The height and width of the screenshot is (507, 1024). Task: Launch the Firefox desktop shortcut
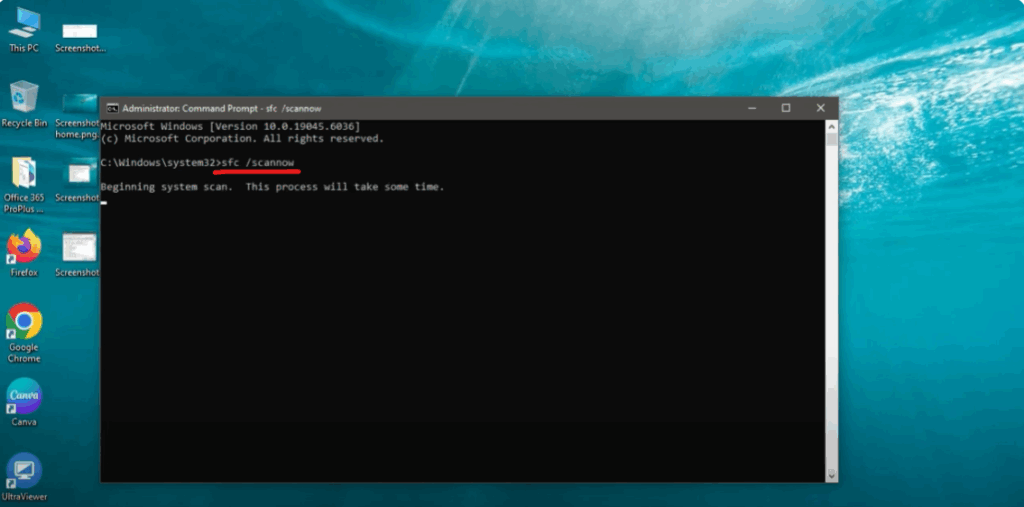point(24,253)
